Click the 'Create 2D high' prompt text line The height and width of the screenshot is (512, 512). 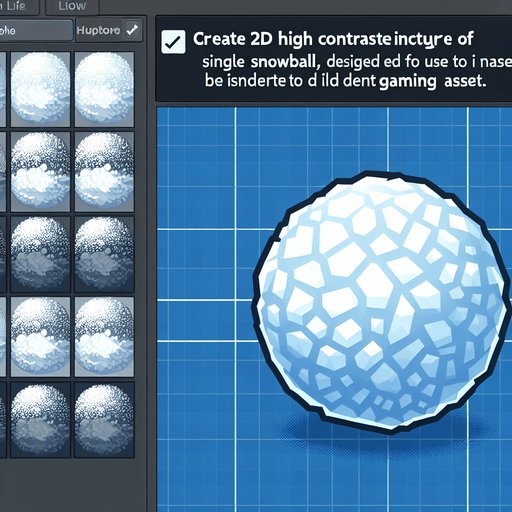pyautogui.click(x=333, y=39)
